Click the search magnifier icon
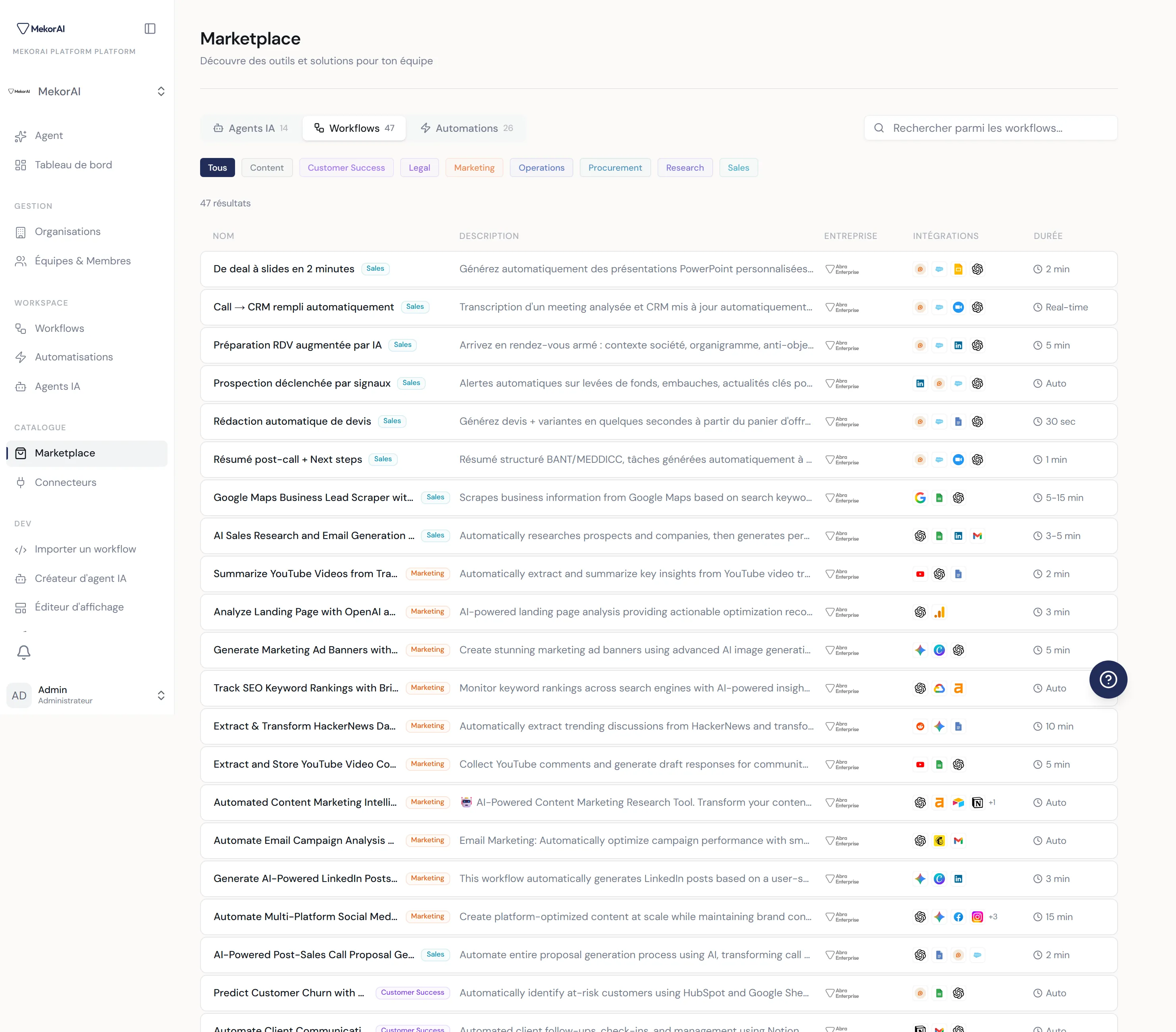 (x=879, y=128)
